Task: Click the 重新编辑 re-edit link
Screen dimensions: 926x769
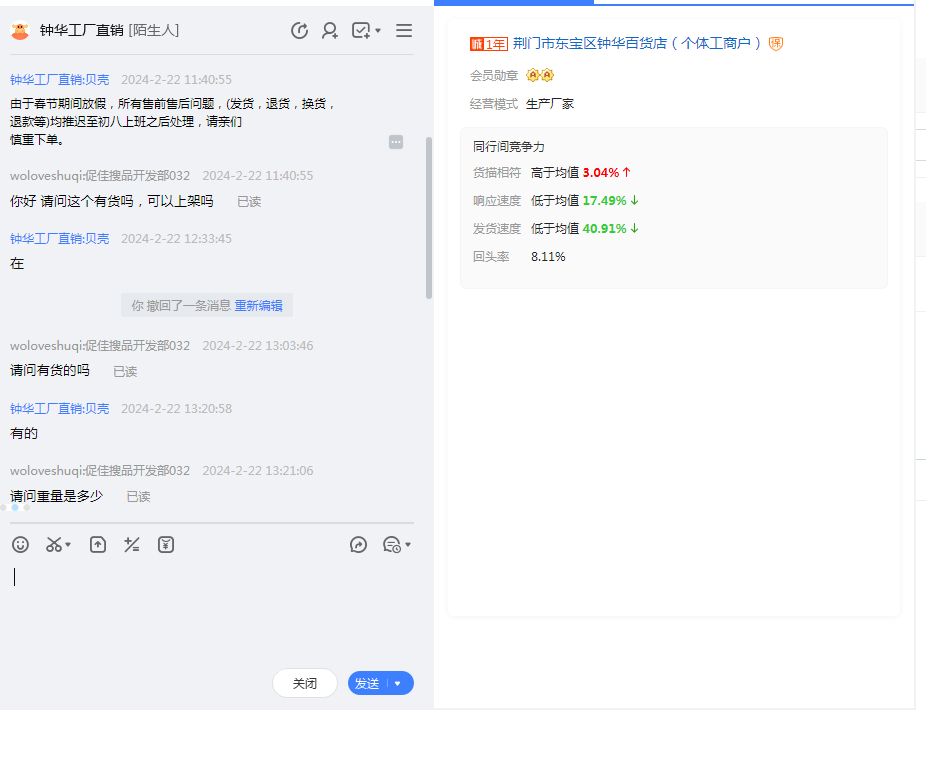Action: [258, 306]
